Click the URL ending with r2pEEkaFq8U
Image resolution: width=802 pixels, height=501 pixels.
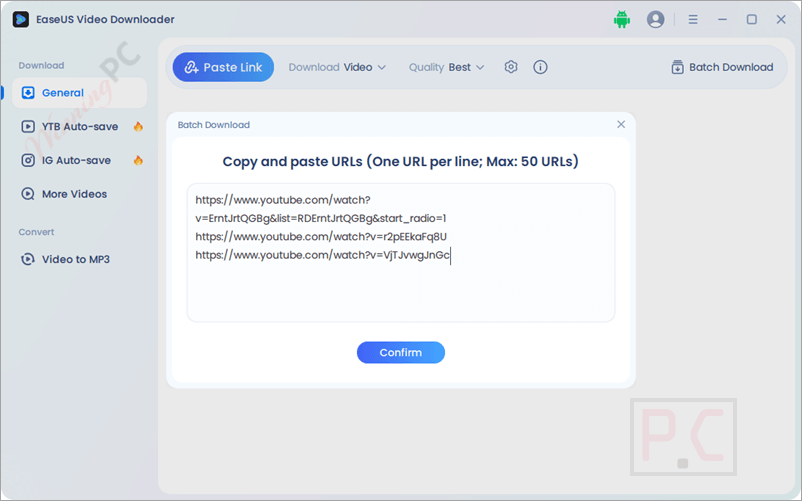pyautogui.click(x=321, y=237)
